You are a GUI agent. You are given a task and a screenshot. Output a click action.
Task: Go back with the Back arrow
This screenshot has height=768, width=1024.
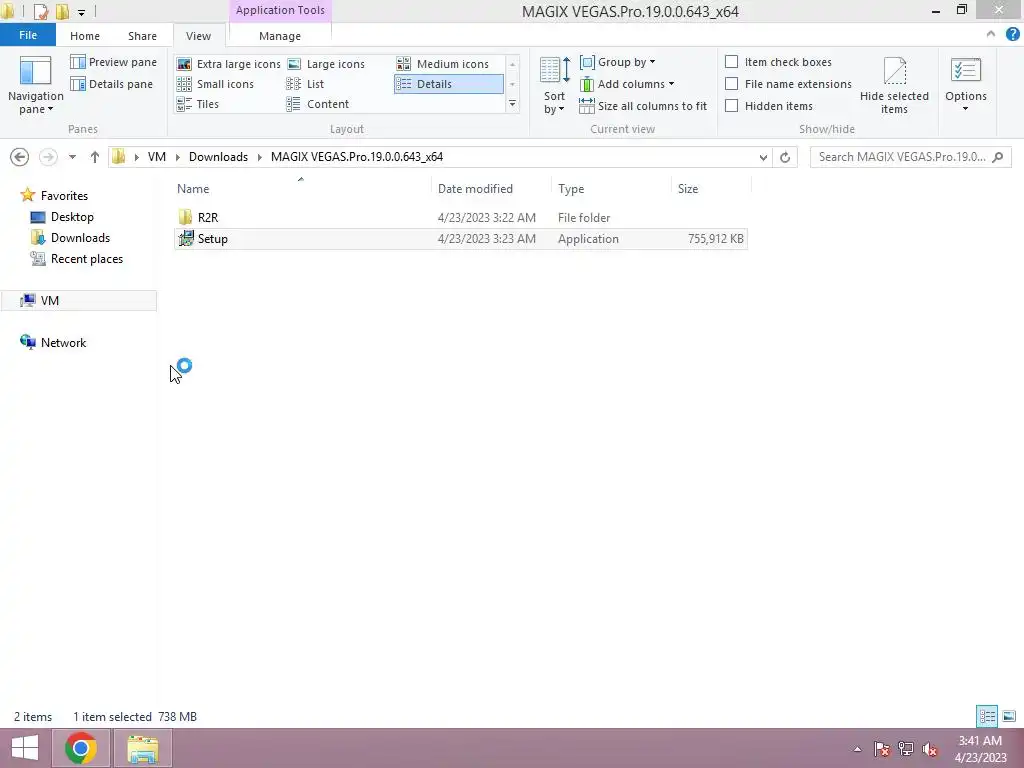(x=20, y=157)
